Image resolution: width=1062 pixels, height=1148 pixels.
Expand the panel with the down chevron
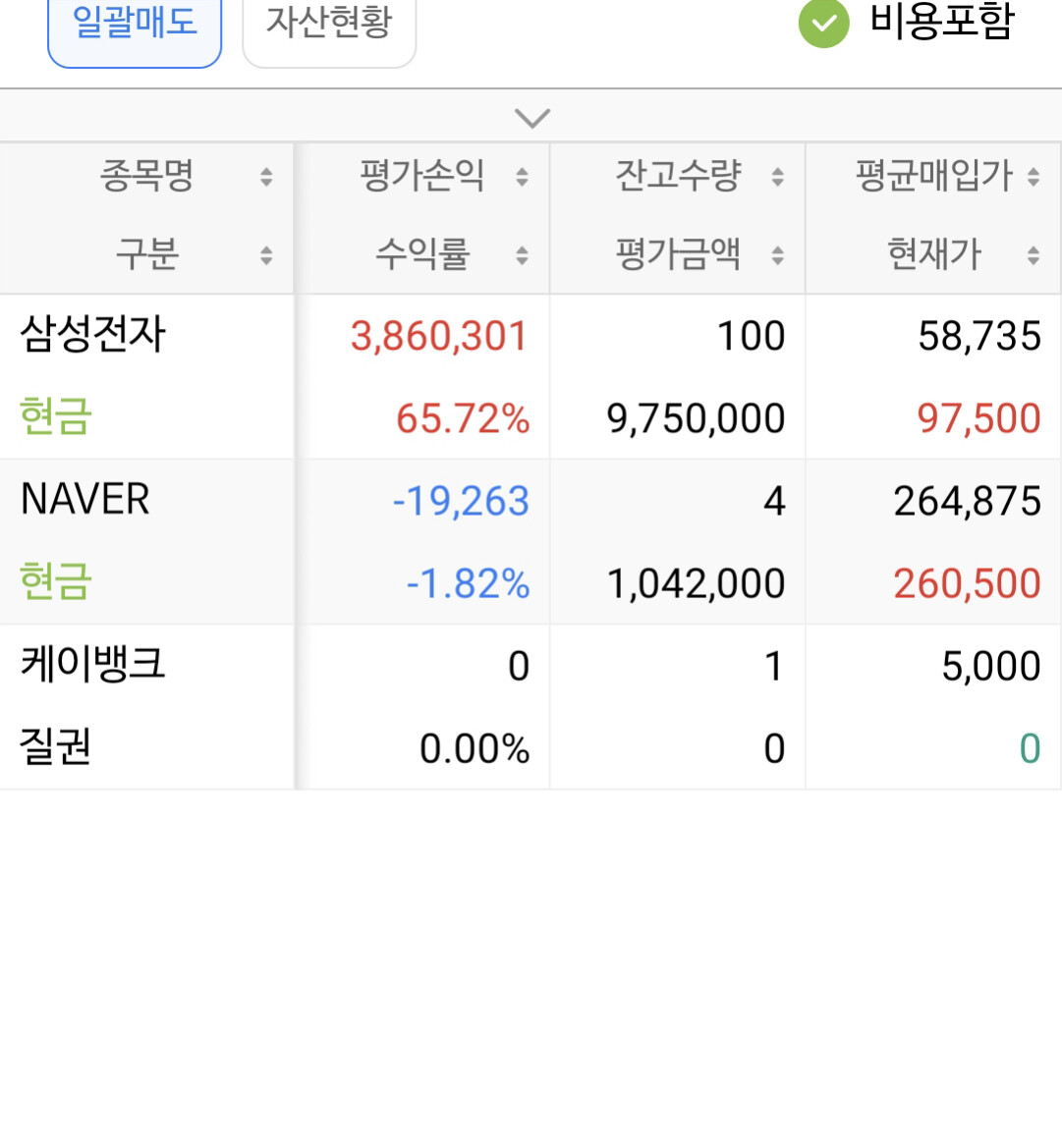[x=531, y=119]
